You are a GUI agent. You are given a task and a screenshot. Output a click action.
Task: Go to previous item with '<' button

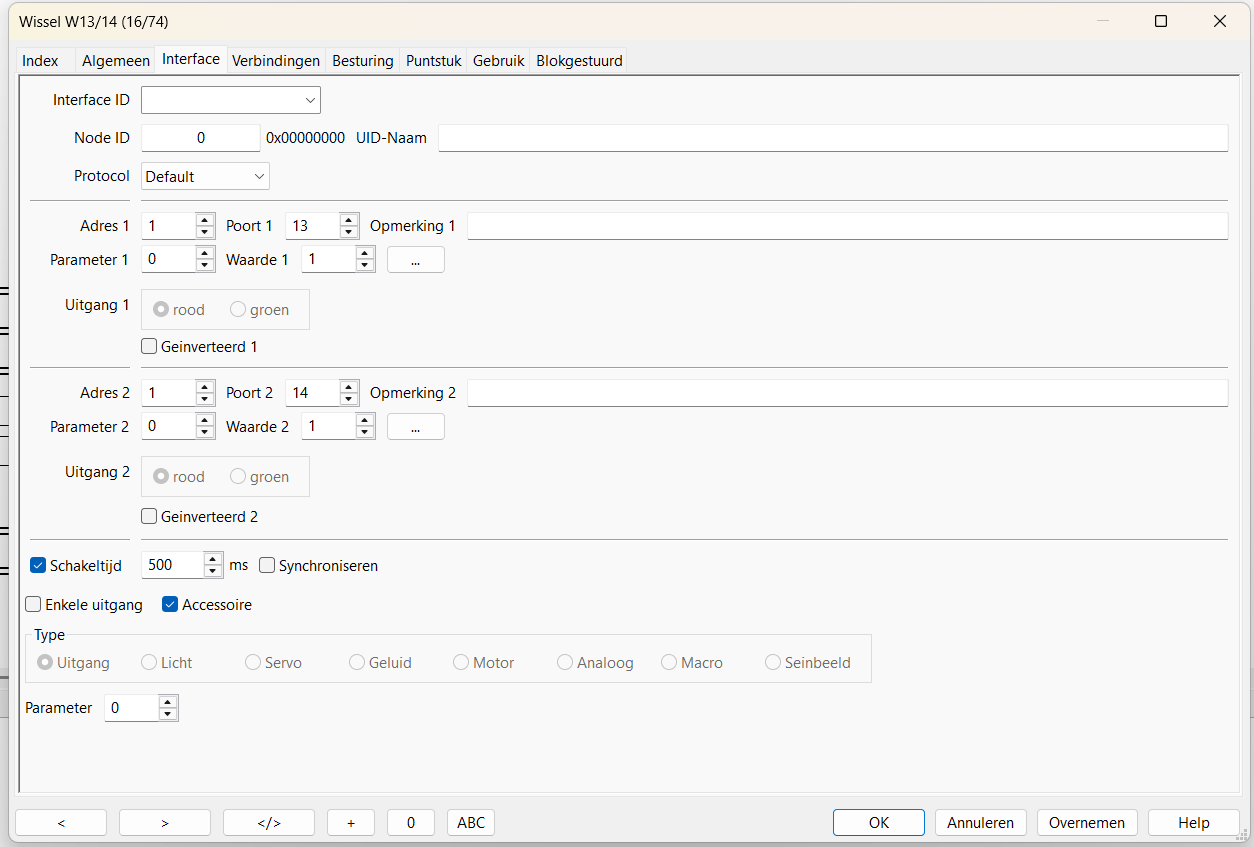61,823
